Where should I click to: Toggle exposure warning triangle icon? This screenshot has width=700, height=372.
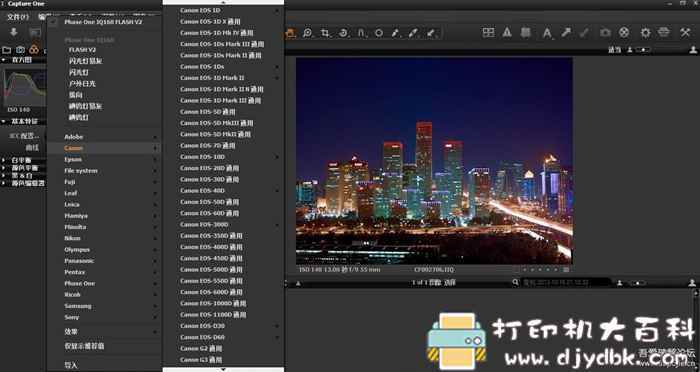point(507,33)
